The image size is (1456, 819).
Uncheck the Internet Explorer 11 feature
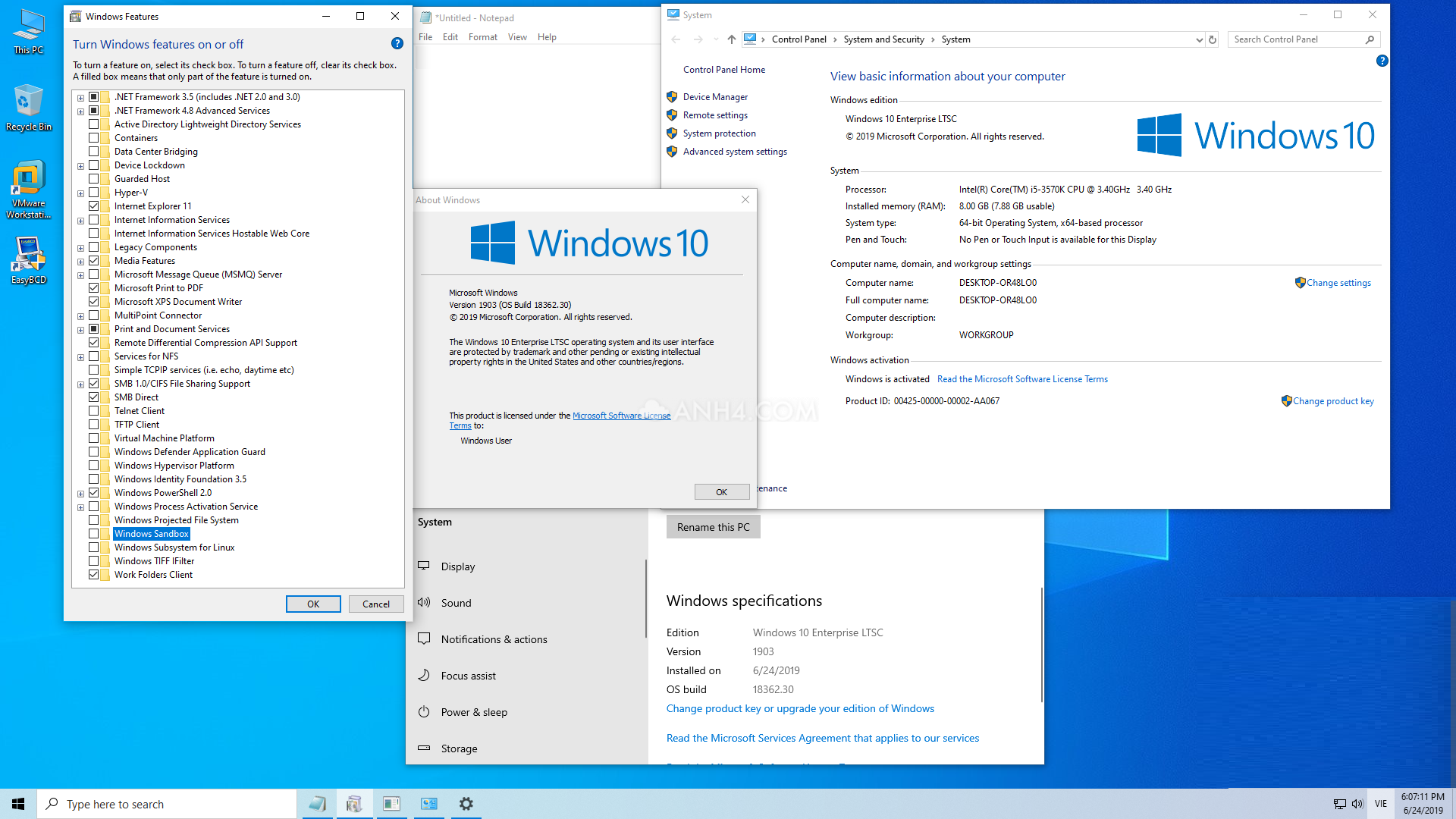coord(94,206)
